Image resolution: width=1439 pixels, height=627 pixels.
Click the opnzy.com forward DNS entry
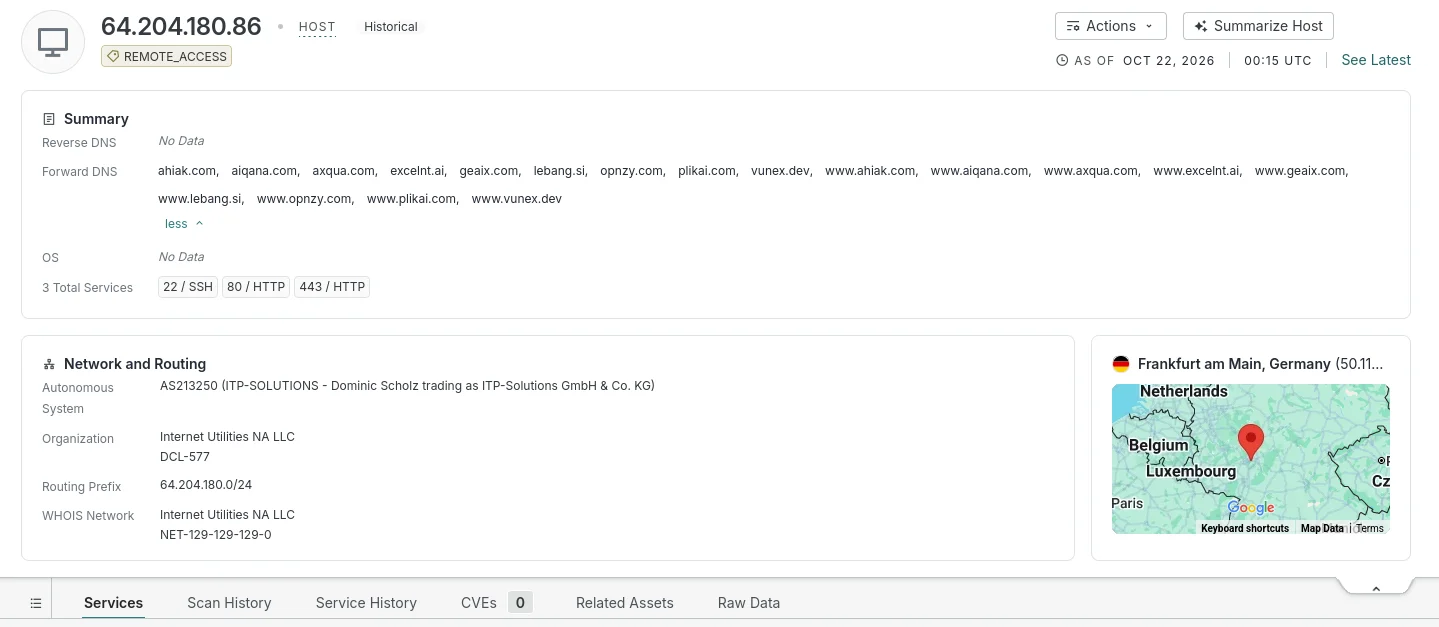632,171
